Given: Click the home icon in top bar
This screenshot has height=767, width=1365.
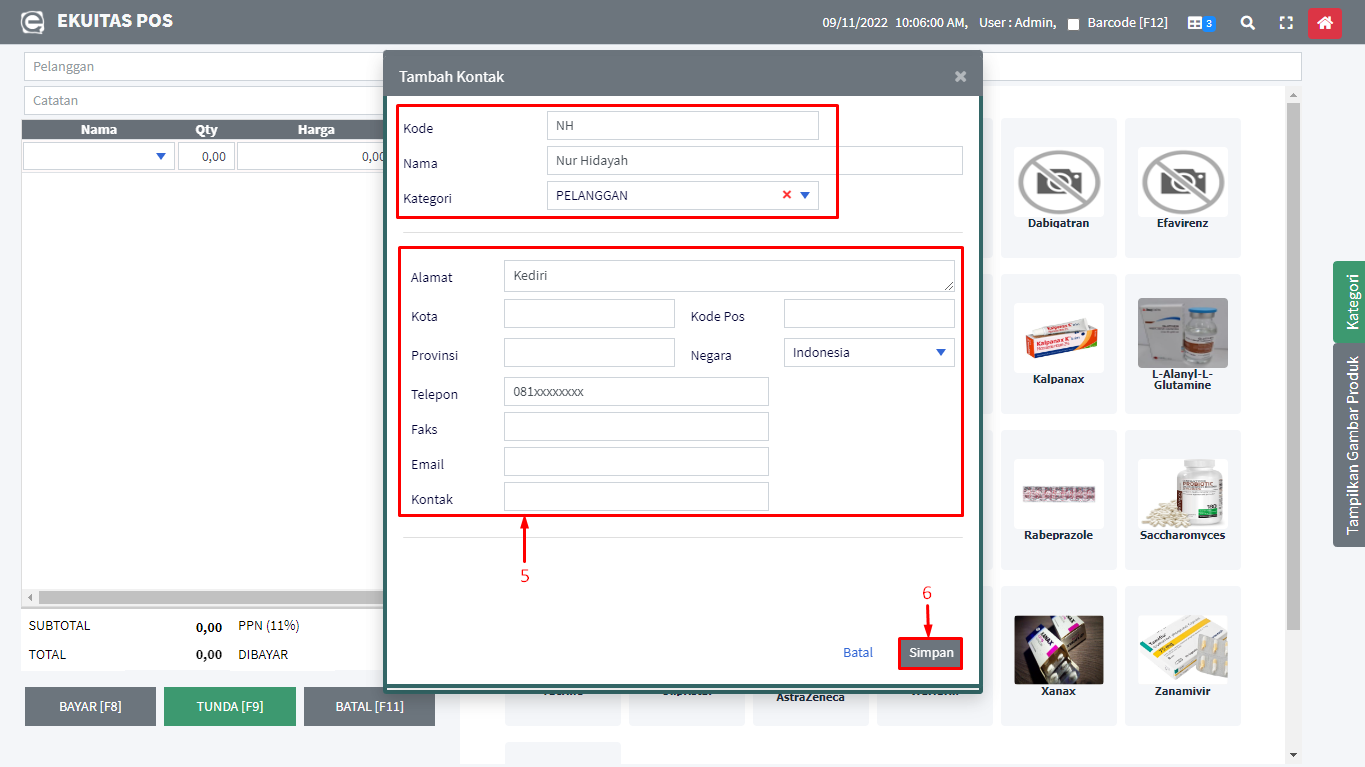Looking at the screenshot, I should [x=1324, y=23].
